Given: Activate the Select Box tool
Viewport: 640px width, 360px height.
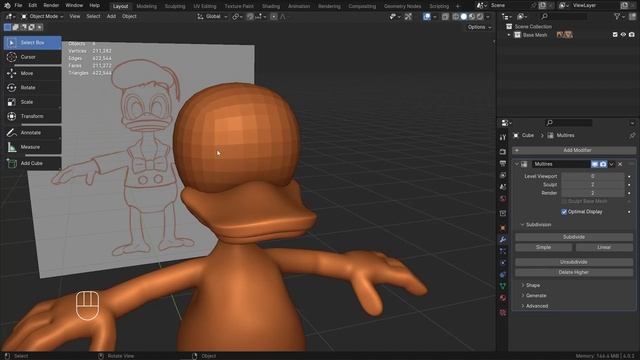Looking at the screenshot, I should (33, 42).
